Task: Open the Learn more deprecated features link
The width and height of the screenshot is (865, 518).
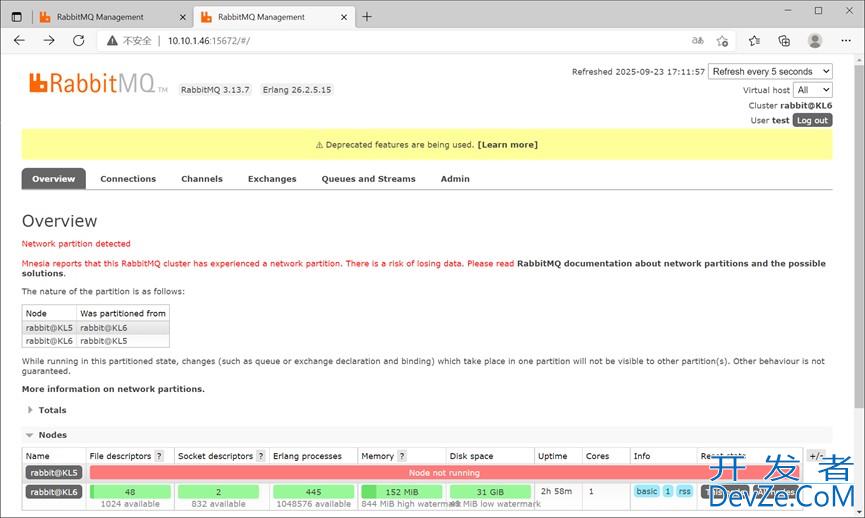Action: click(507, 145)
